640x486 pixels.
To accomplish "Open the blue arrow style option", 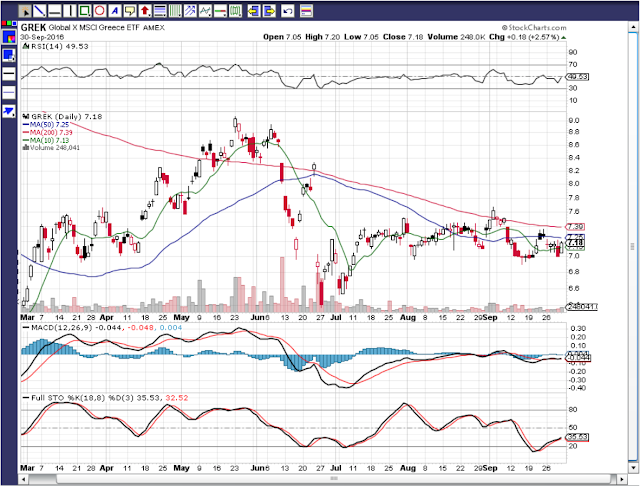I will coord(9,111).
